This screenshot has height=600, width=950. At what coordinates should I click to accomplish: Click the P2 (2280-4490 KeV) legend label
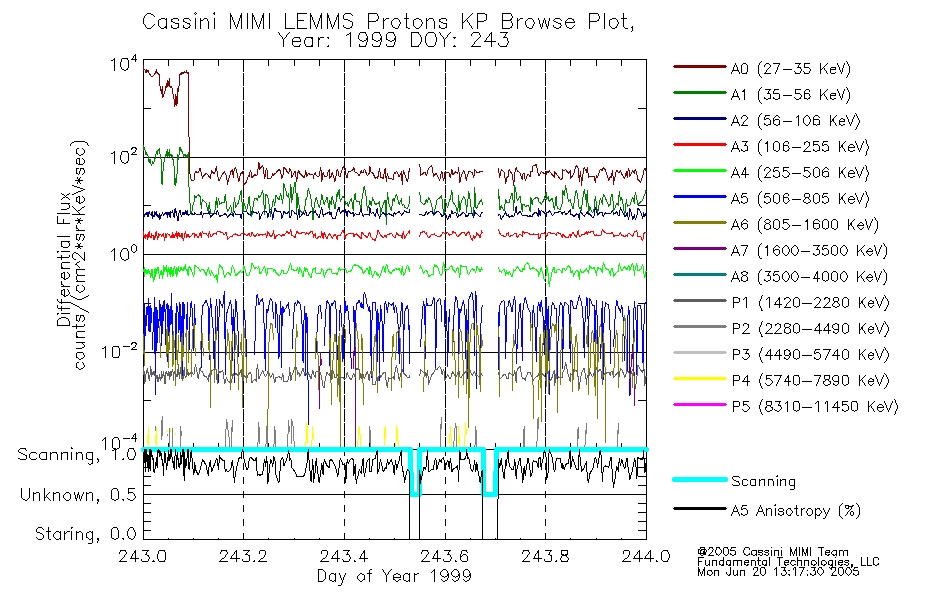(x=810, y=329)
